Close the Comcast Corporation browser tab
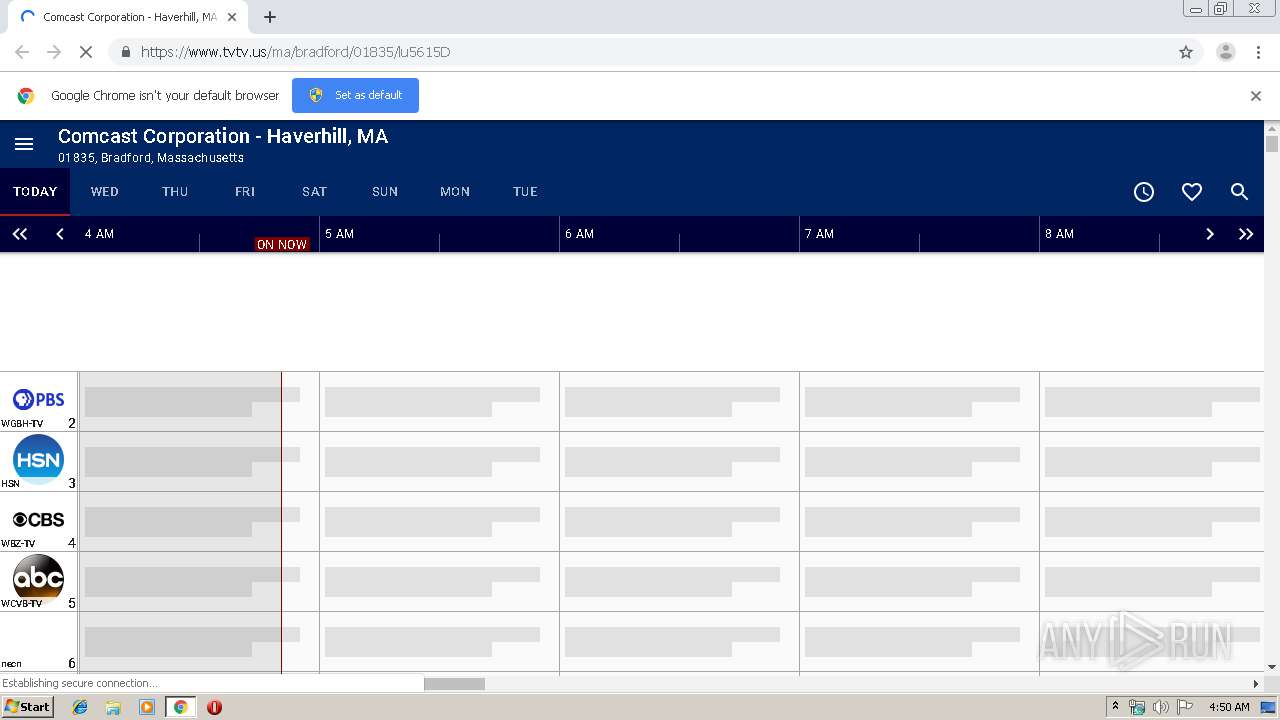Viewport: 1280px width, 720px height. [232, 17]
